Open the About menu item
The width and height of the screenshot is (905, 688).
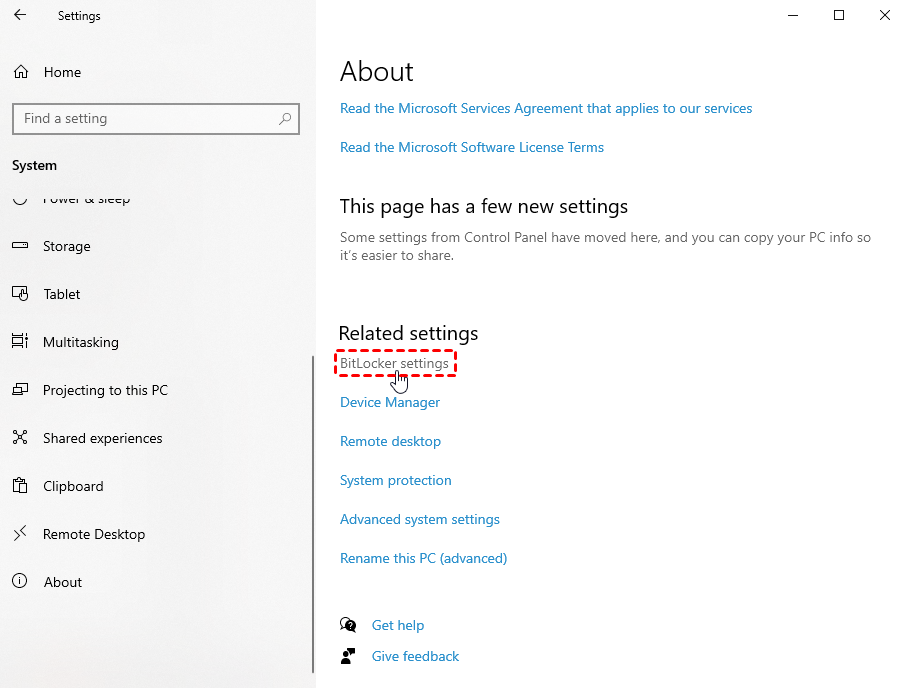click(63, 582)
